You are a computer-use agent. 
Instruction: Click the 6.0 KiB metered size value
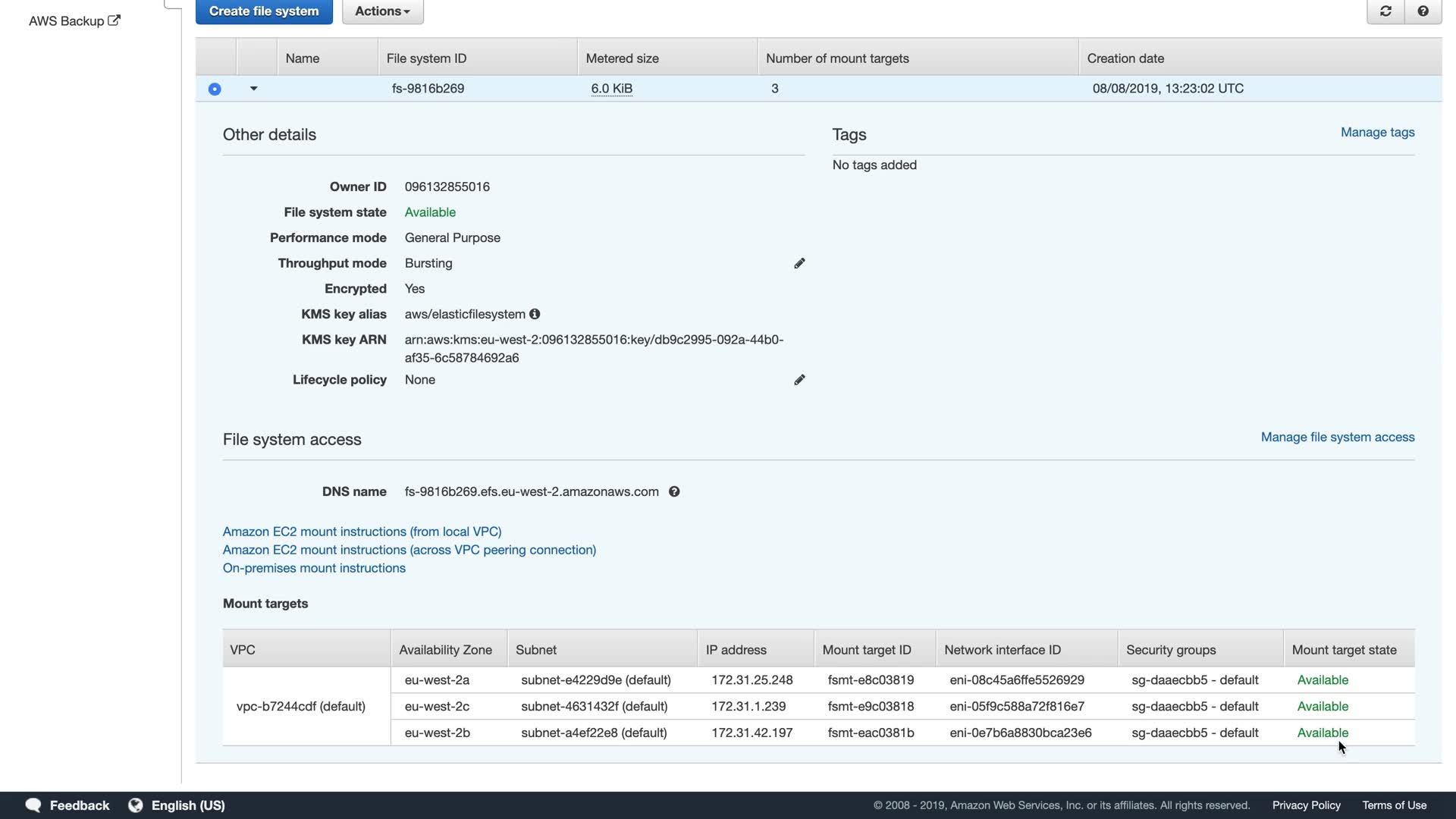point(611,89)
